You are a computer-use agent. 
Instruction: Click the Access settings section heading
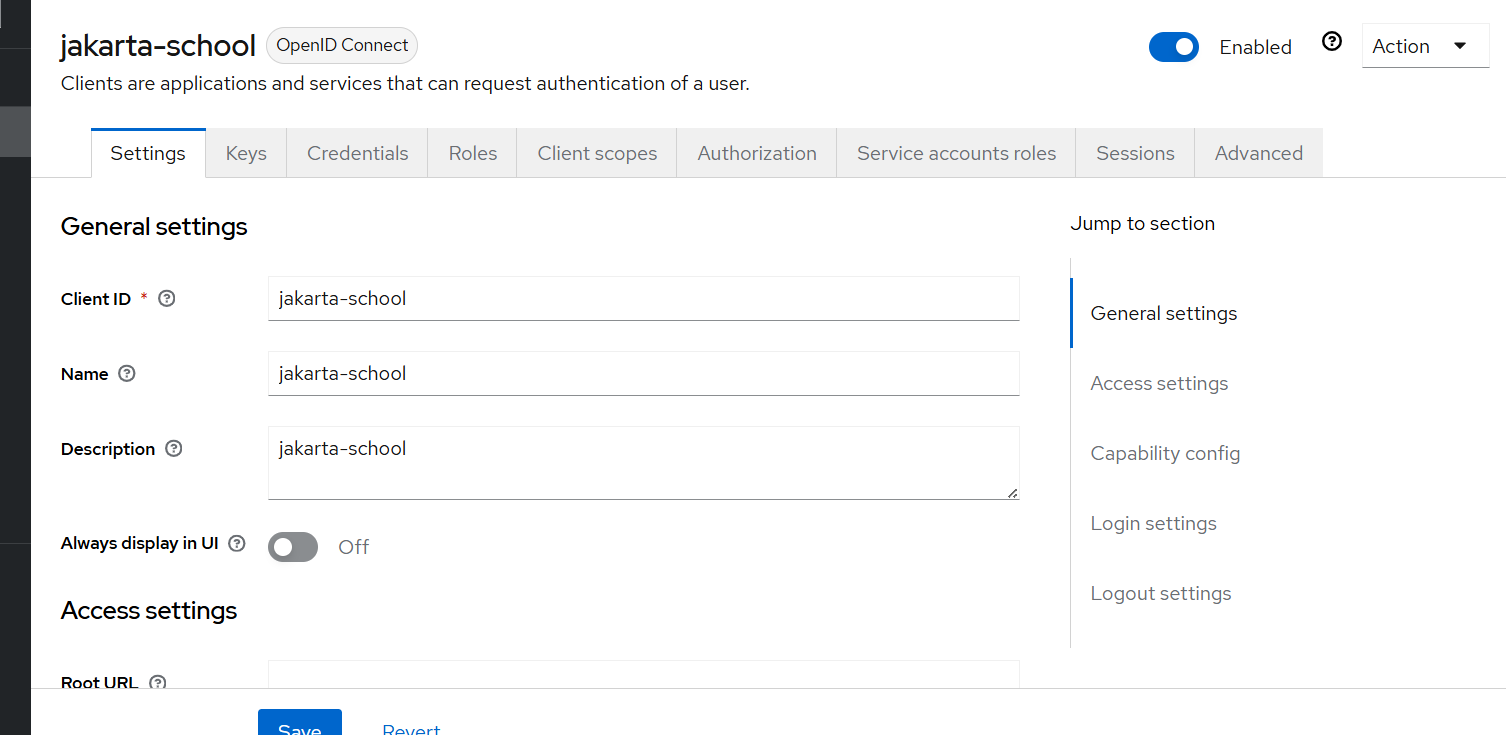pyautogui.click(x=149, y=610)
